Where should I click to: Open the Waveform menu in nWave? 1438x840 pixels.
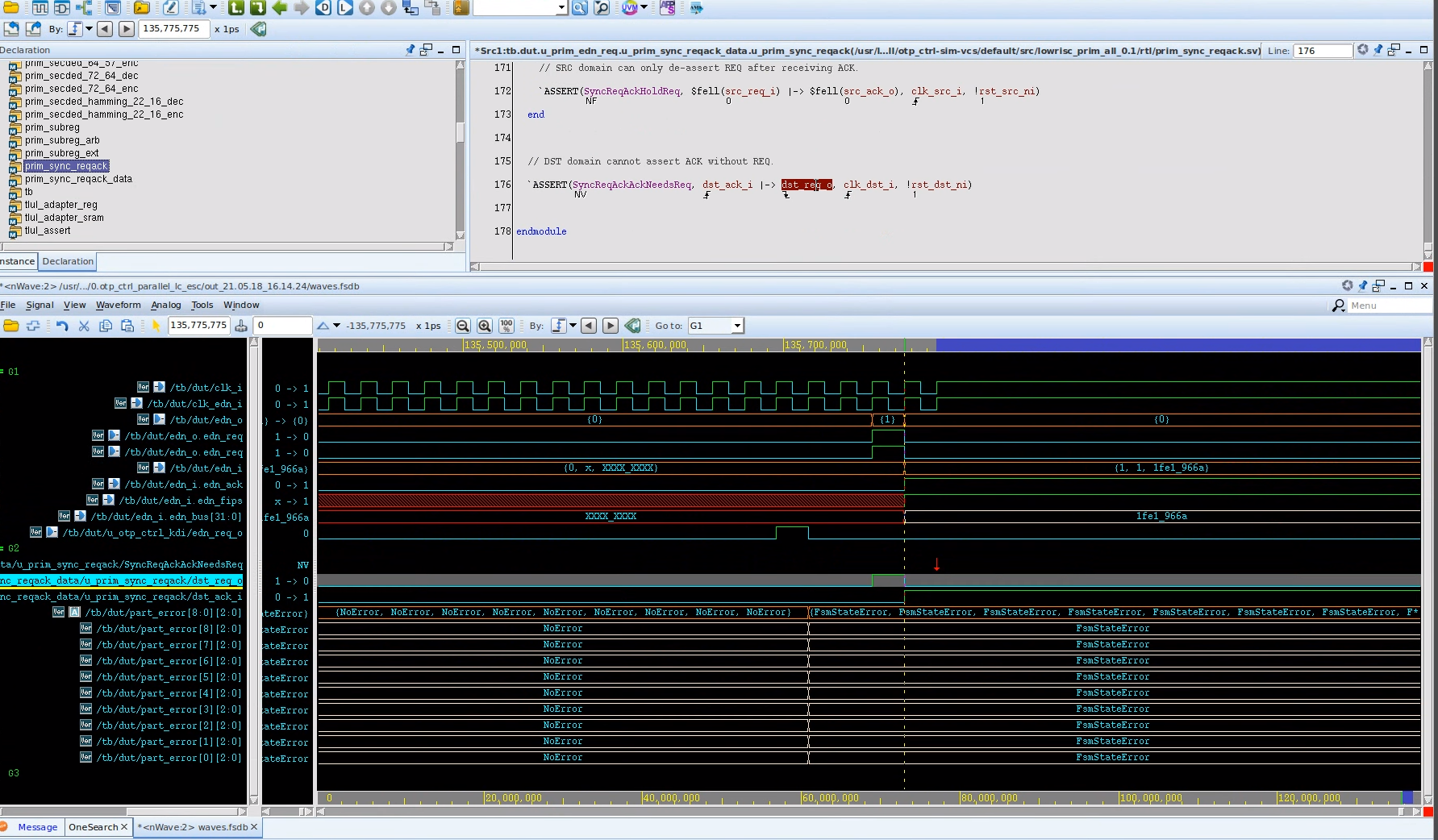[118, 305]
